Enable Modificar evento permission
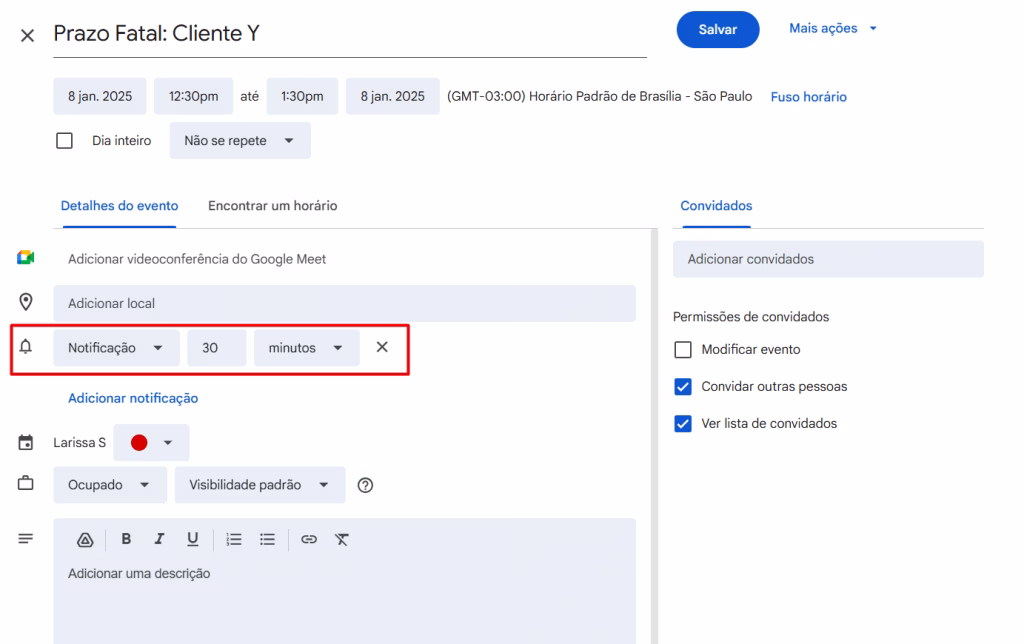 (x=682, y=349)
